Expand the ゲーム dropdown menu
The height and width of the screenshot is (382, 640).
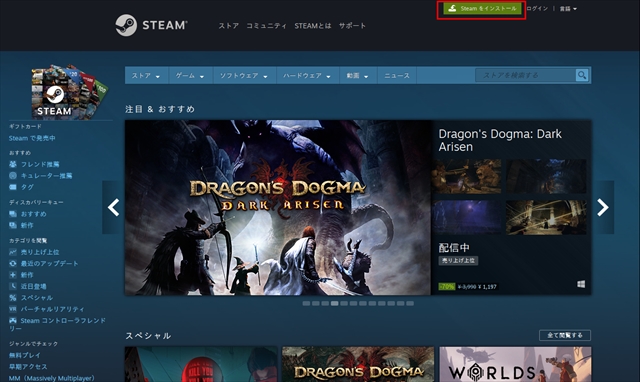click(190, 76)
